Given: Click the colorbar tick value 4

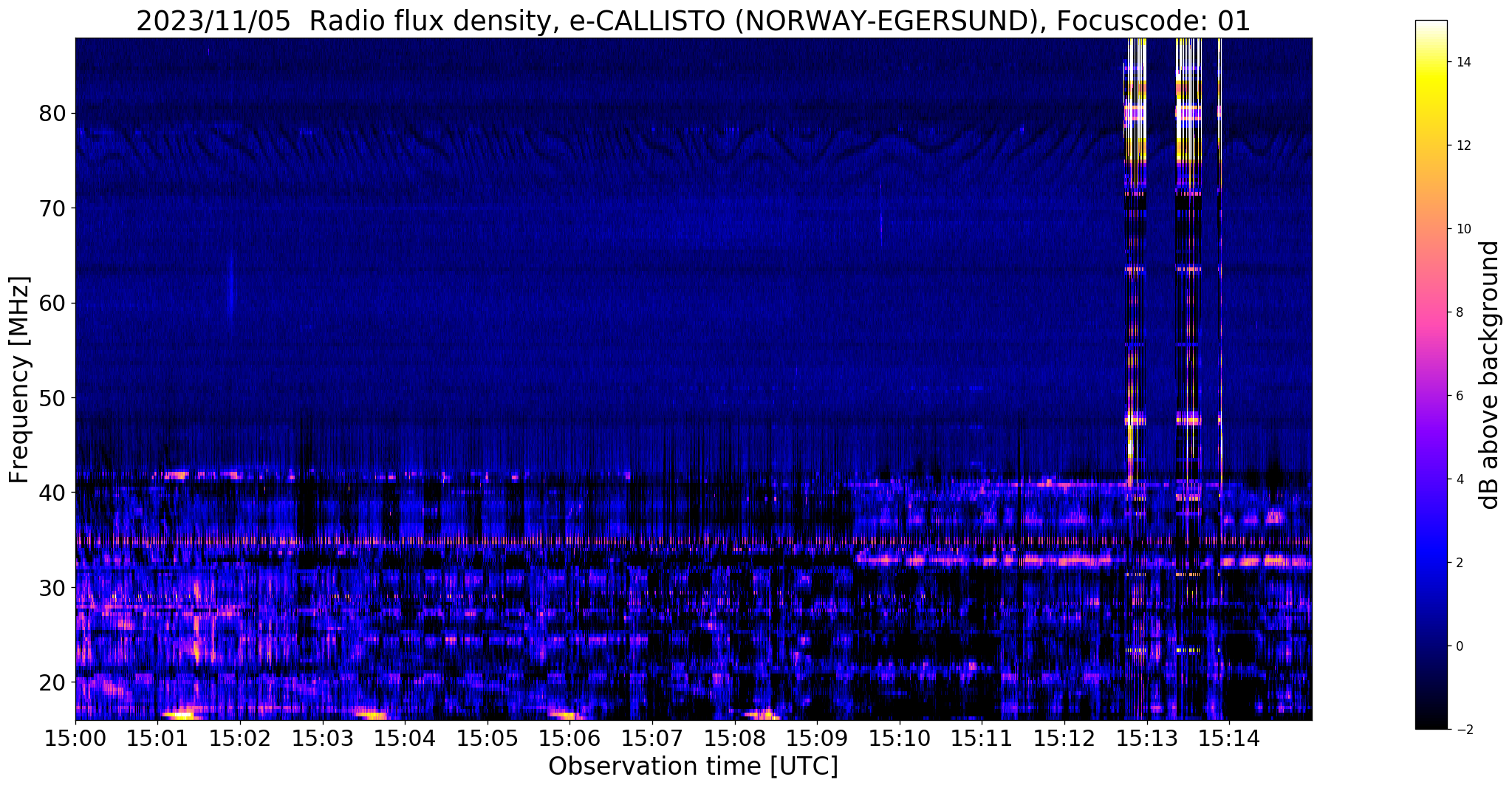Looking at the screenshot, I should click(1460, 479).
